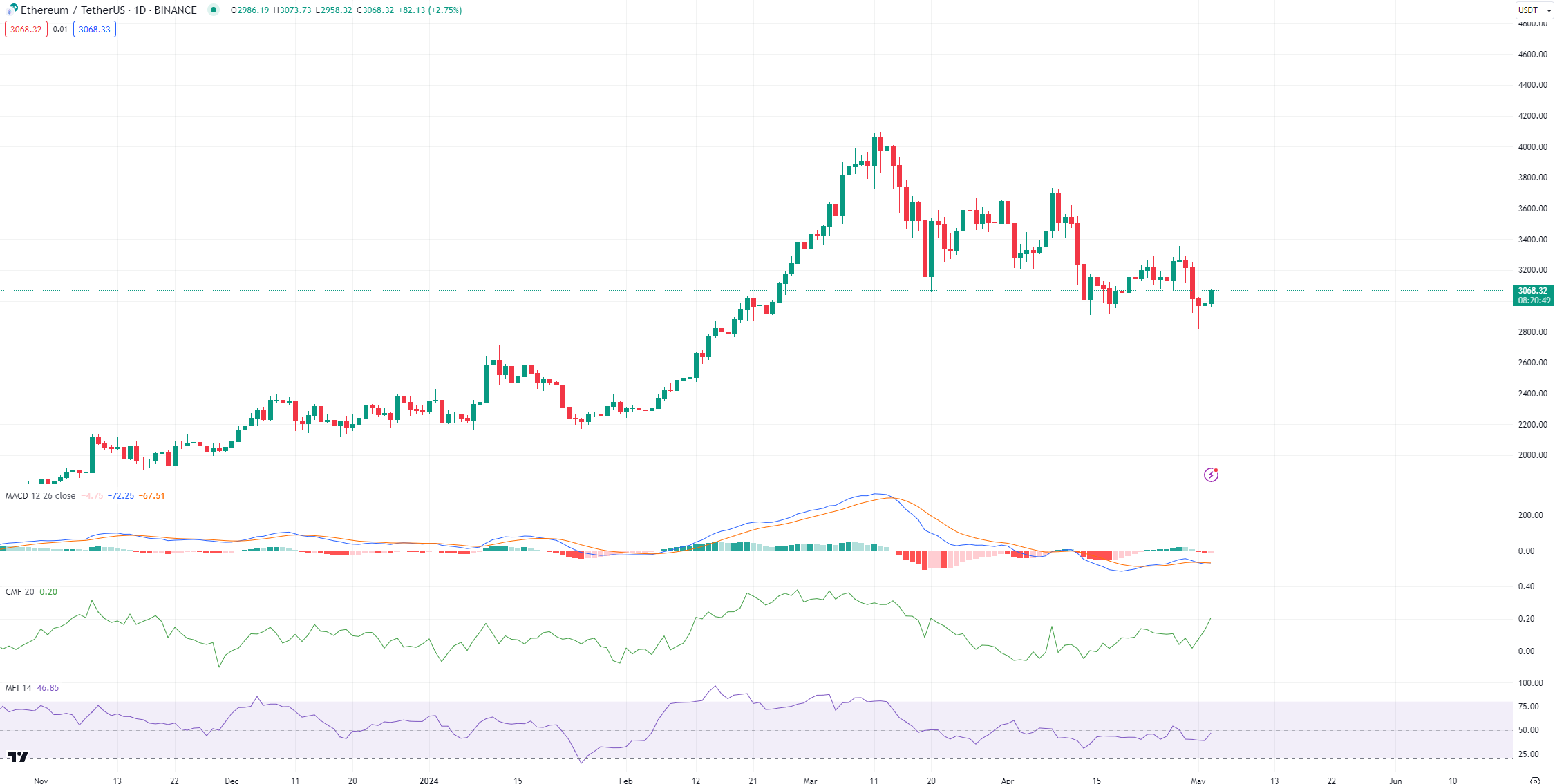Click the MACD value -72.25
Screen dimensions: 1555x784
coord(121,496)
